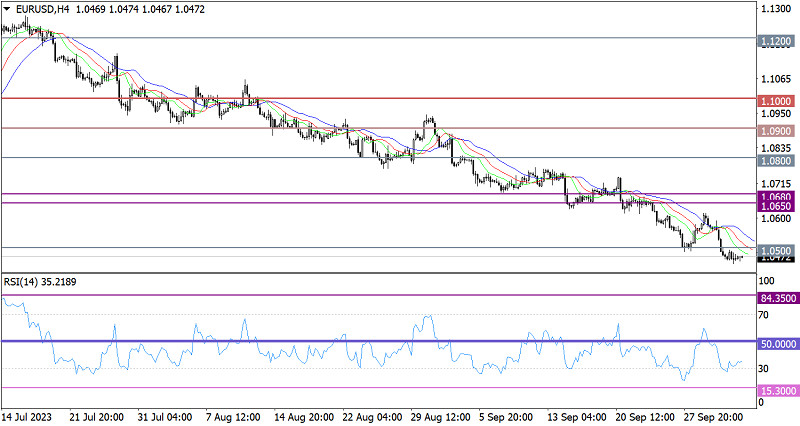Click the 22 Aug 04:00 time label
This screenshot has height=426, width=800.
pyautogui.click(x=372, y=417)
